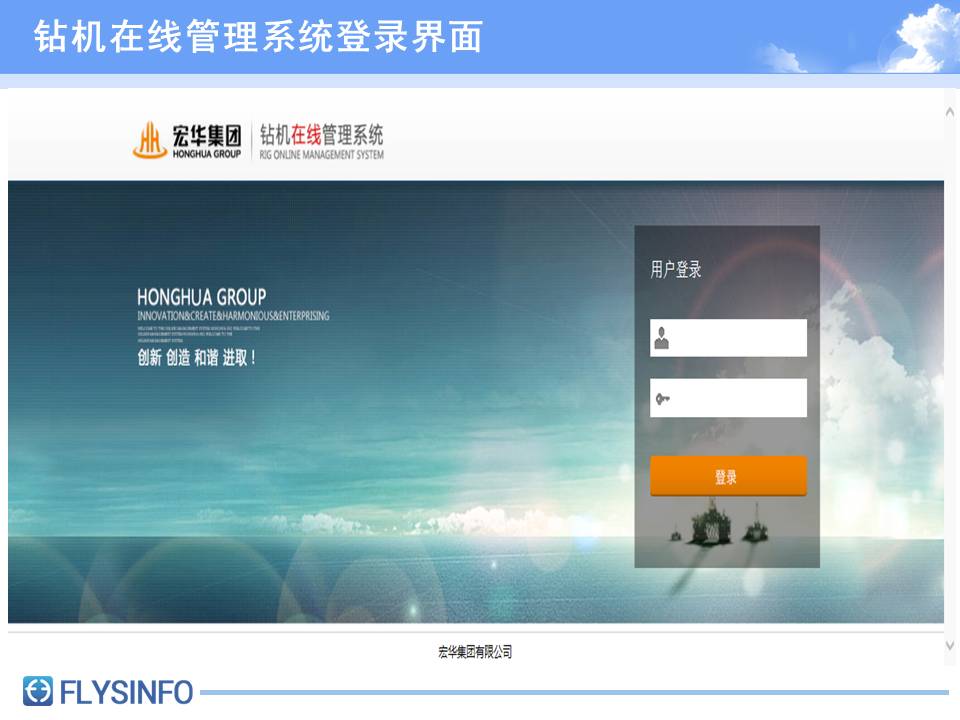960x720 pixels.
Task: Click the slide title 钻机在线管理系统登录界面
Action: [x=259, y=37]
